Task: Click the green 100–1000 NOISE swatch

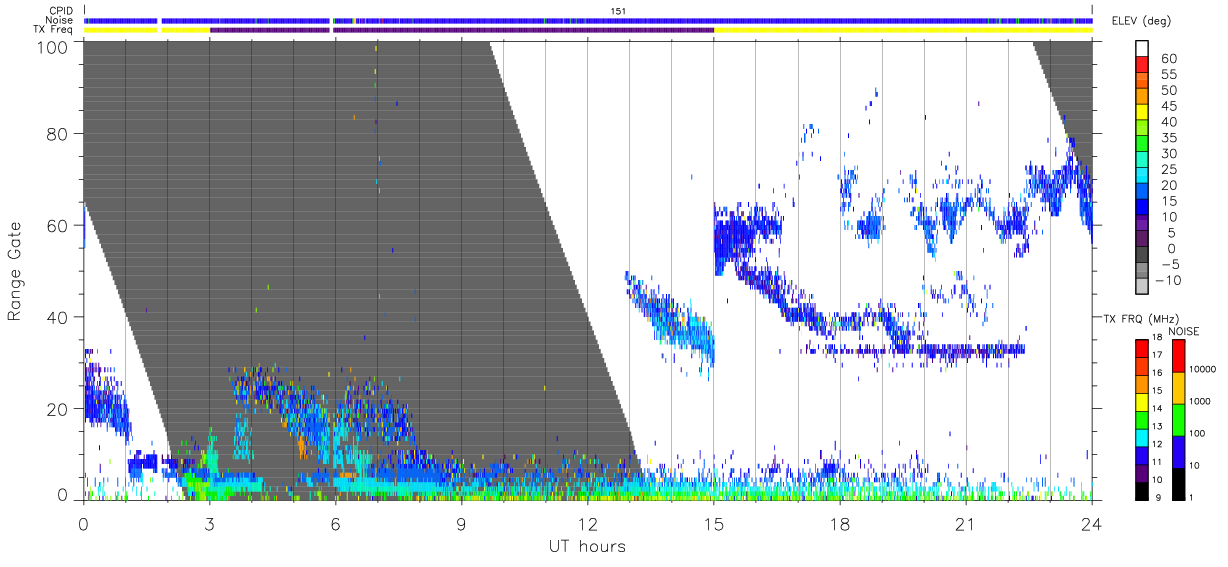Action: pos(1178,419)
